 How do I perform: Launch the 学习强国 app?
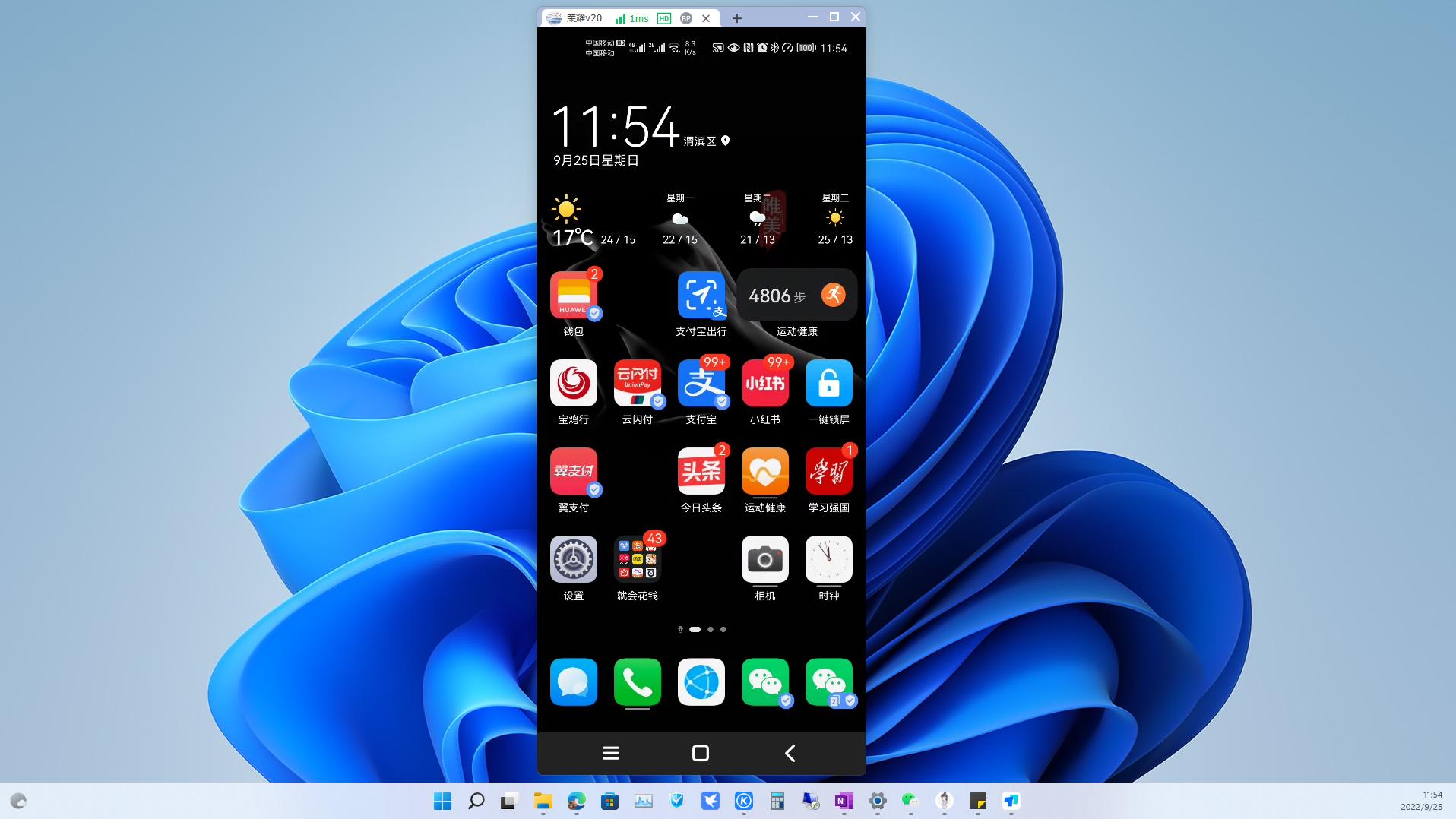tap(829, 472)
